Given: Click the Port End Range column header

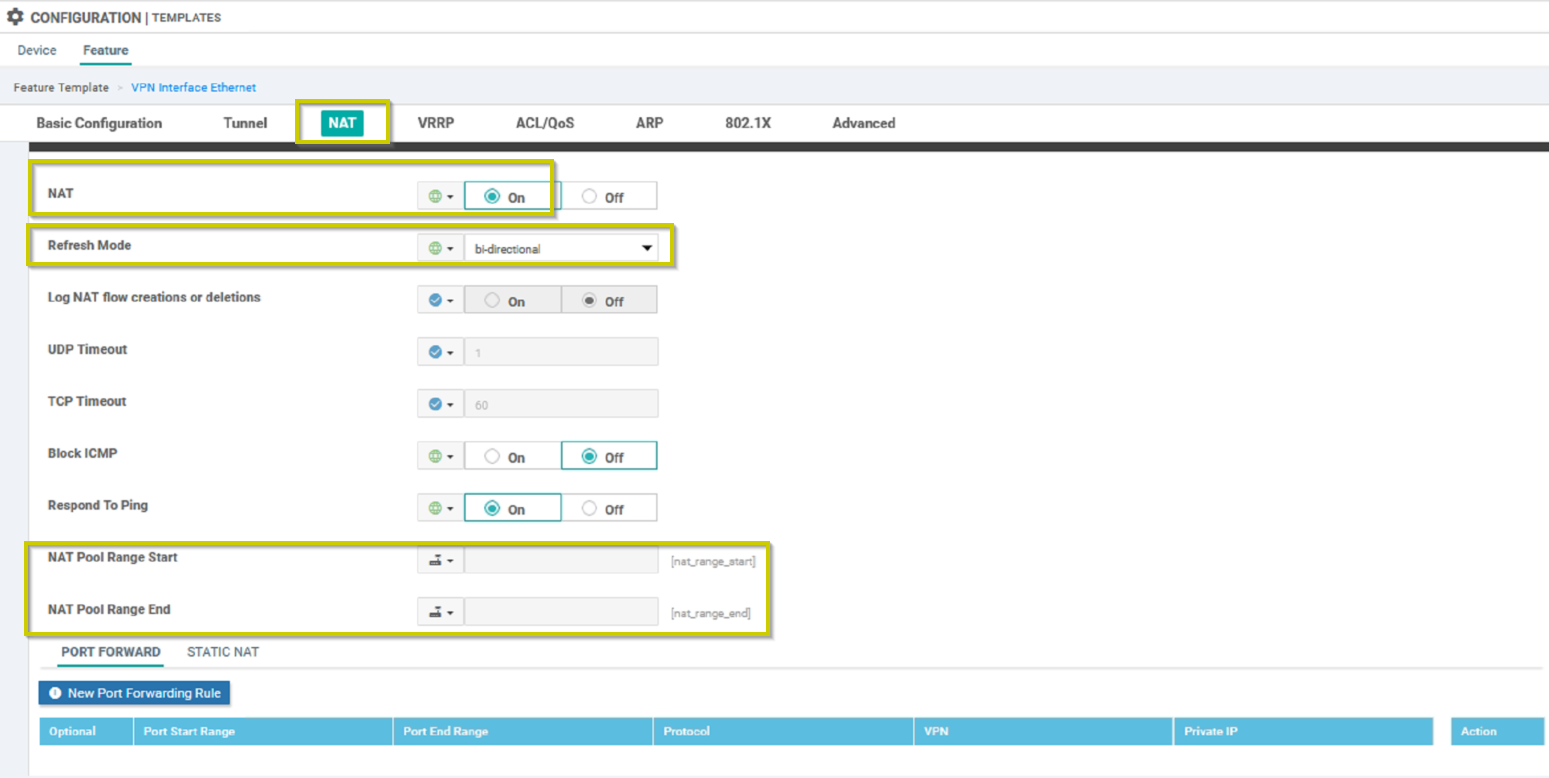Looking at the screenshot, I should (x=523, y=731).
